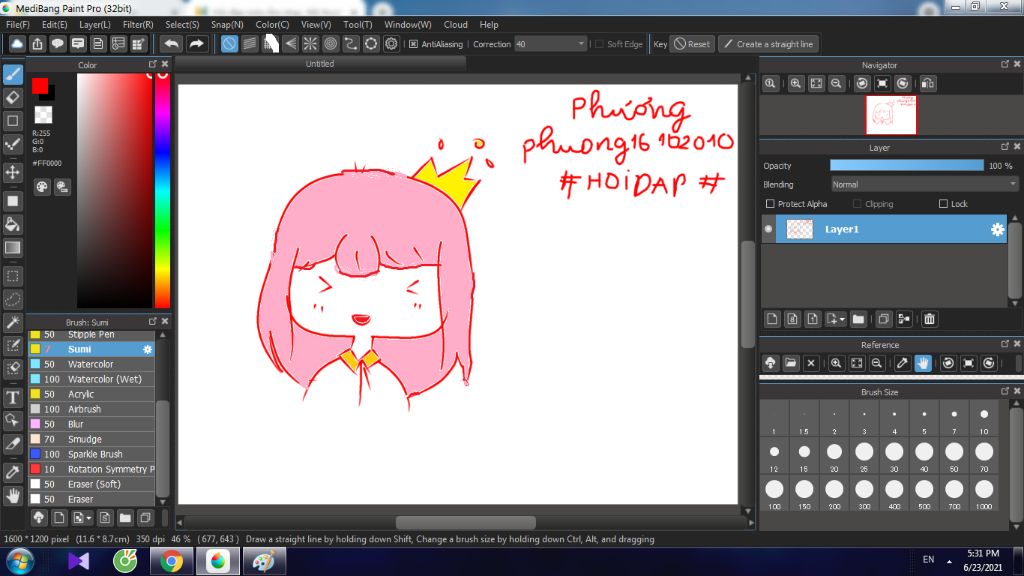Enable Clipping checkbox
Screen dimensions: 1024x576
click(857, 204)
